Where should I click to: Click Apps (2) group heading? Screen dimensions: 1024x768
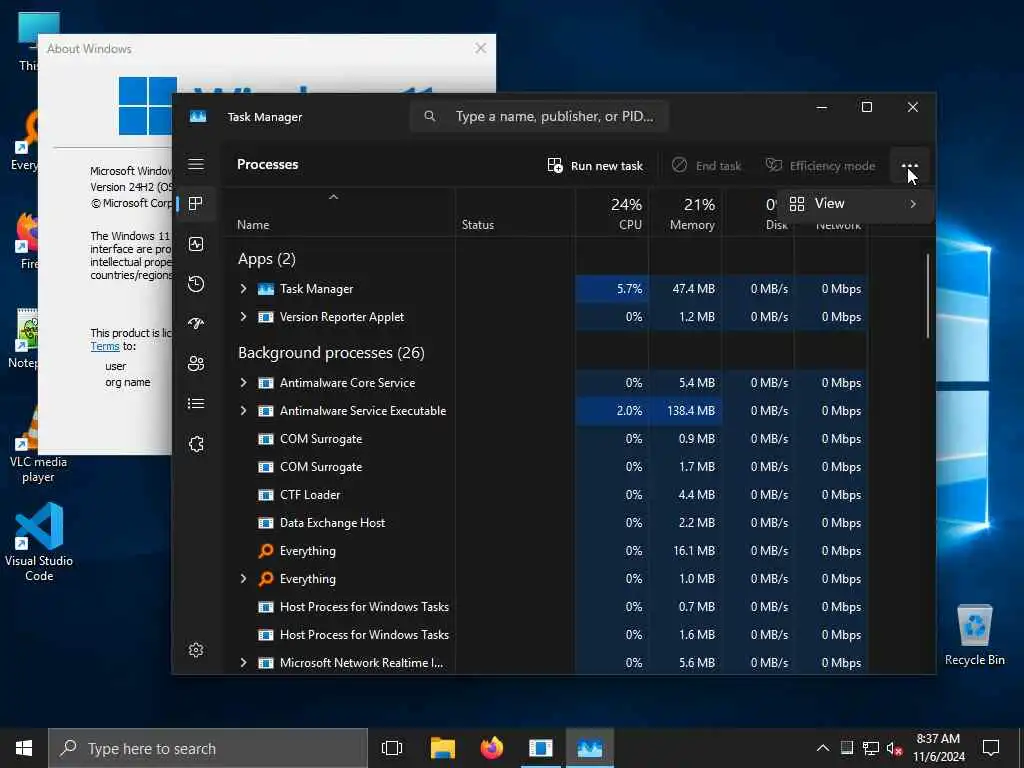[266, 259]
